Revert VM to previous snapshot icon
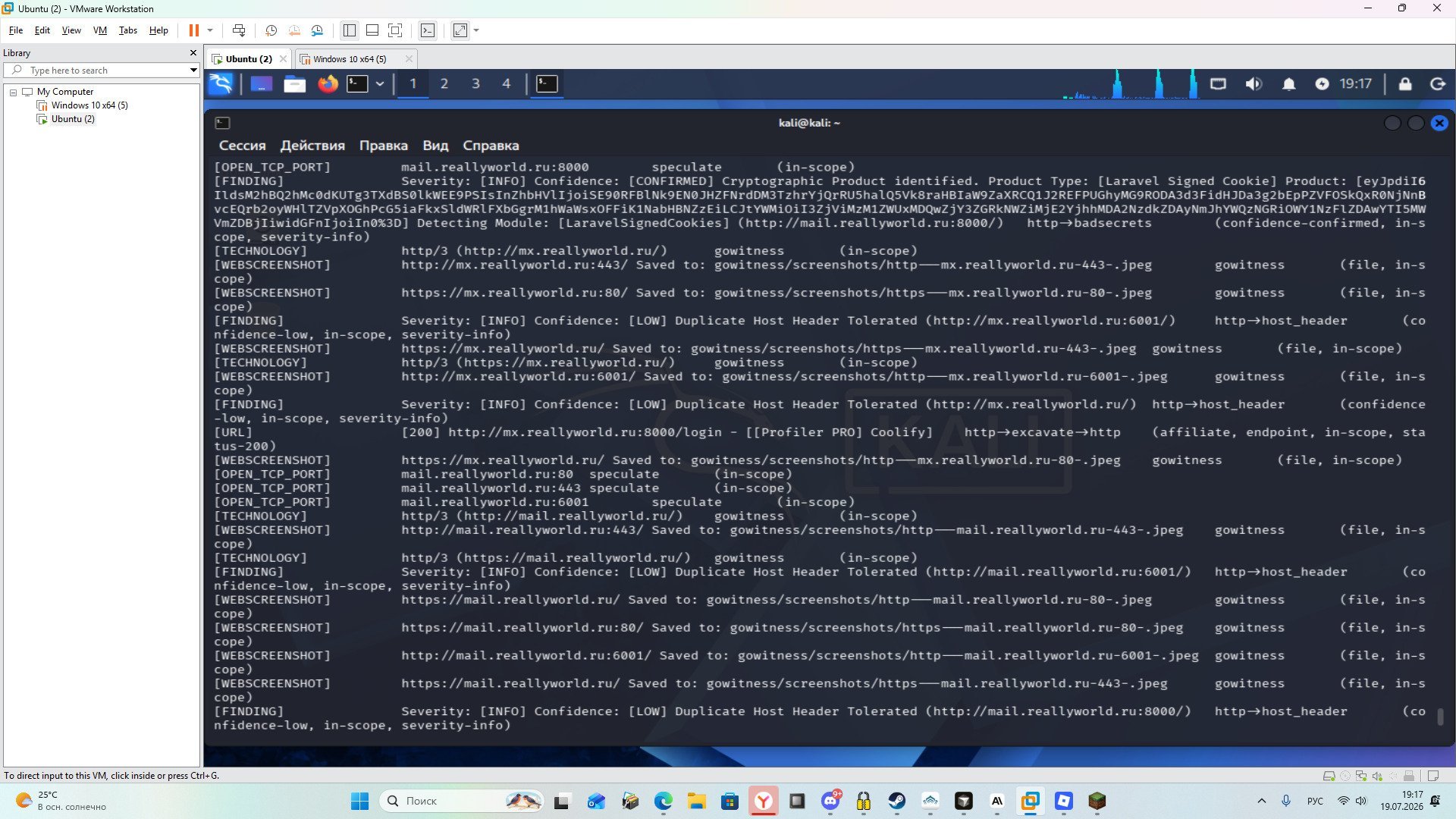Image resolution: width=1456 pixels, height=819 pixels. [294, 30]
